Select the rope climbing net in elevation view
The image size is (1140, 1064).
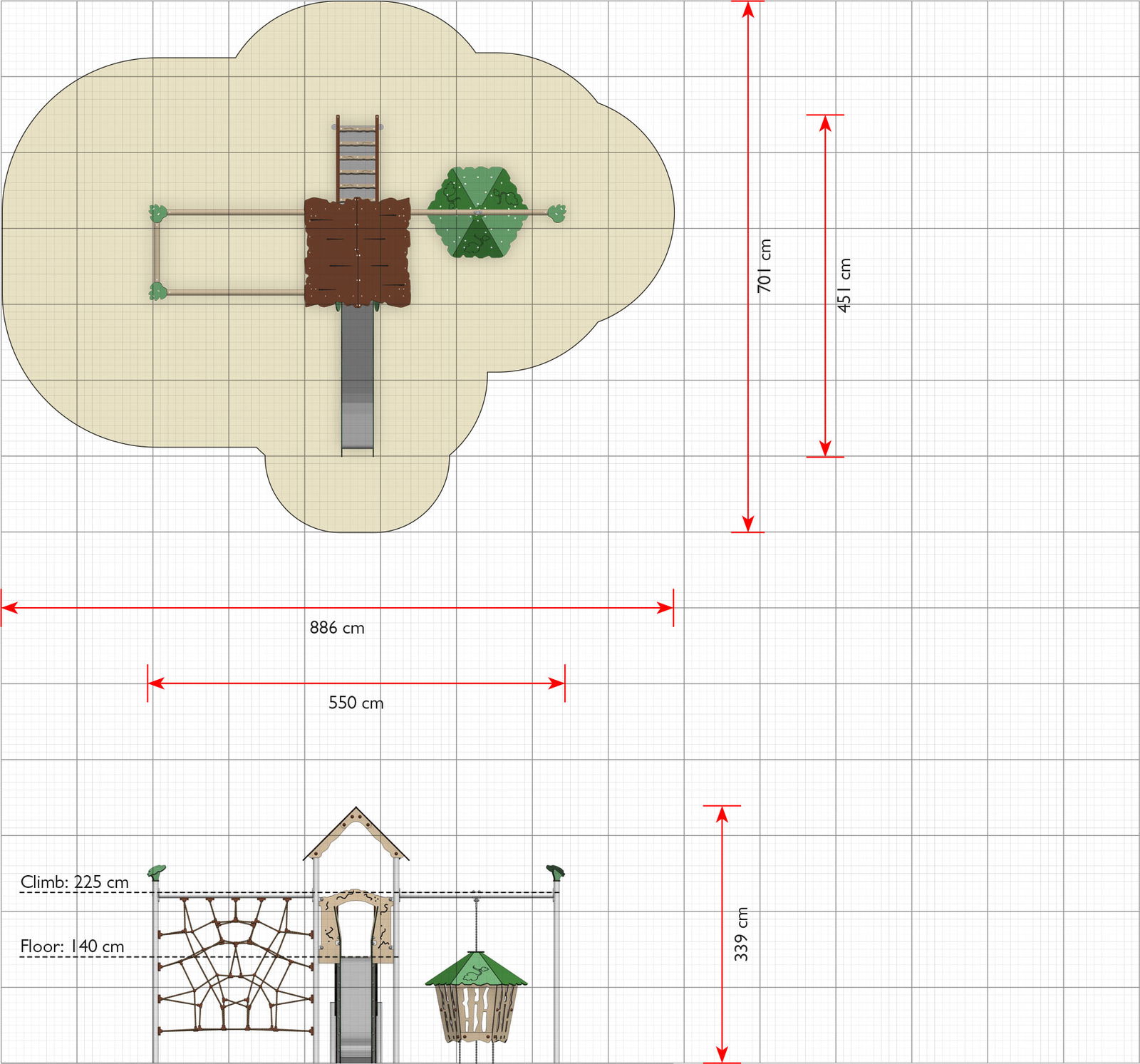[235, 966]
